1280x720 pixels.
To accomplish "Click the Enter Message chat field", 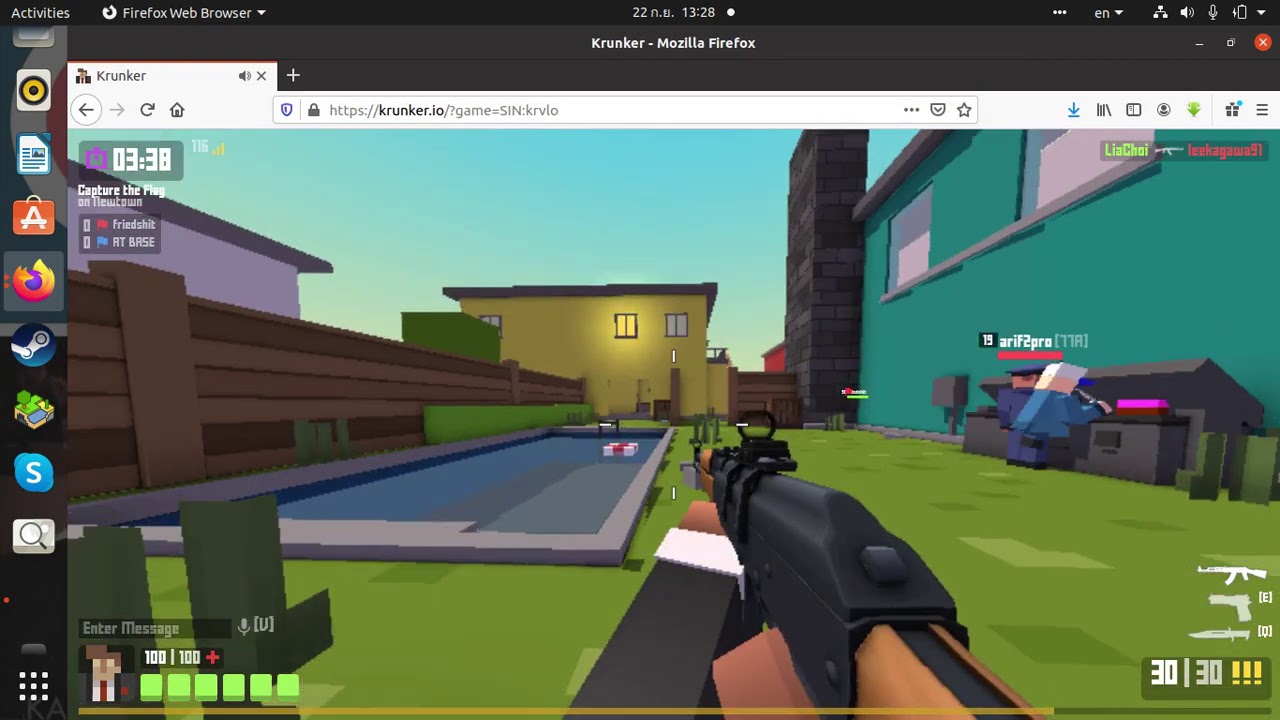I will tap(155, 628).
